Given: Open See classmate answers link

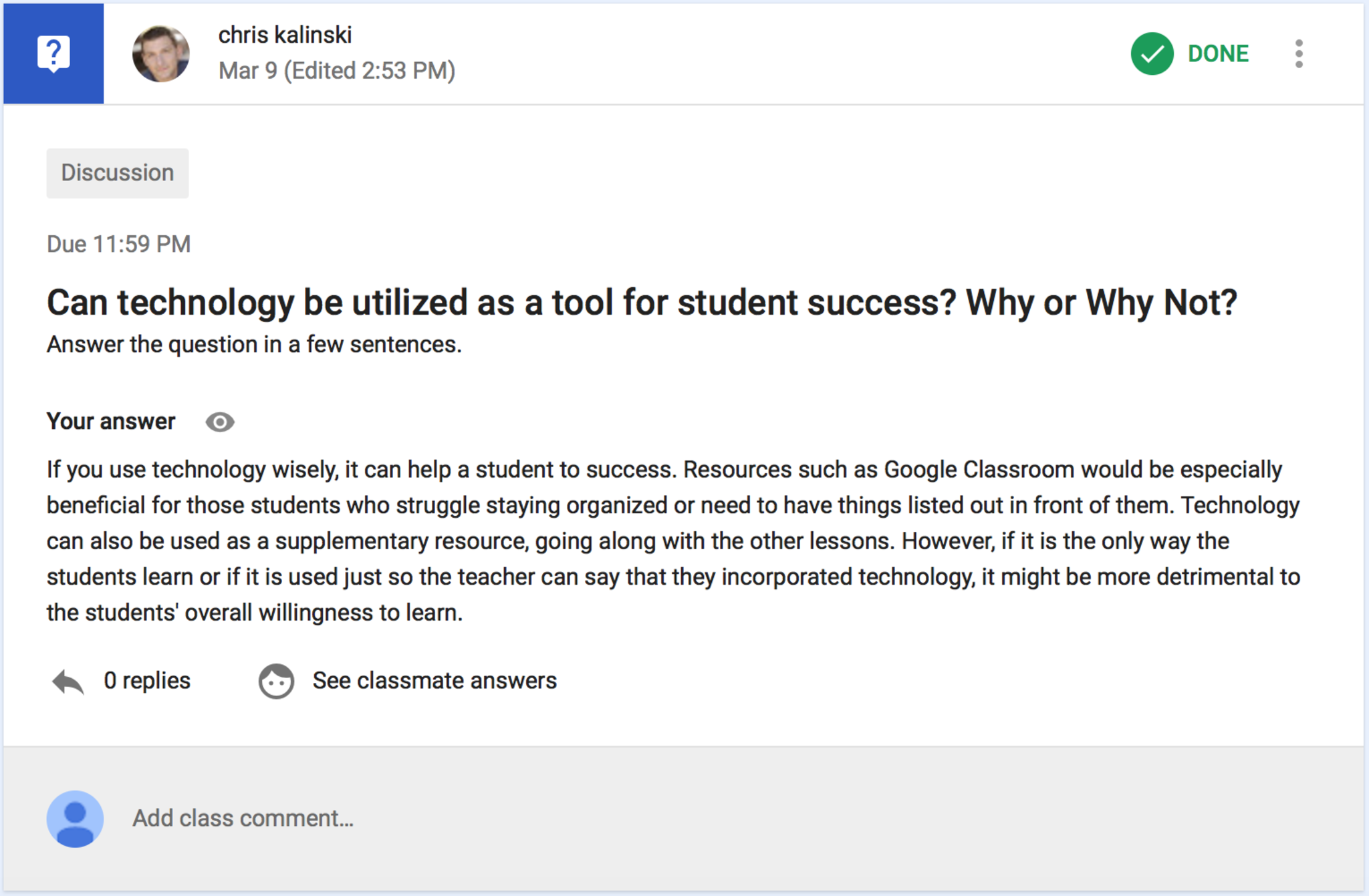Looking at the screenshot, I should (x=434, y=681).
